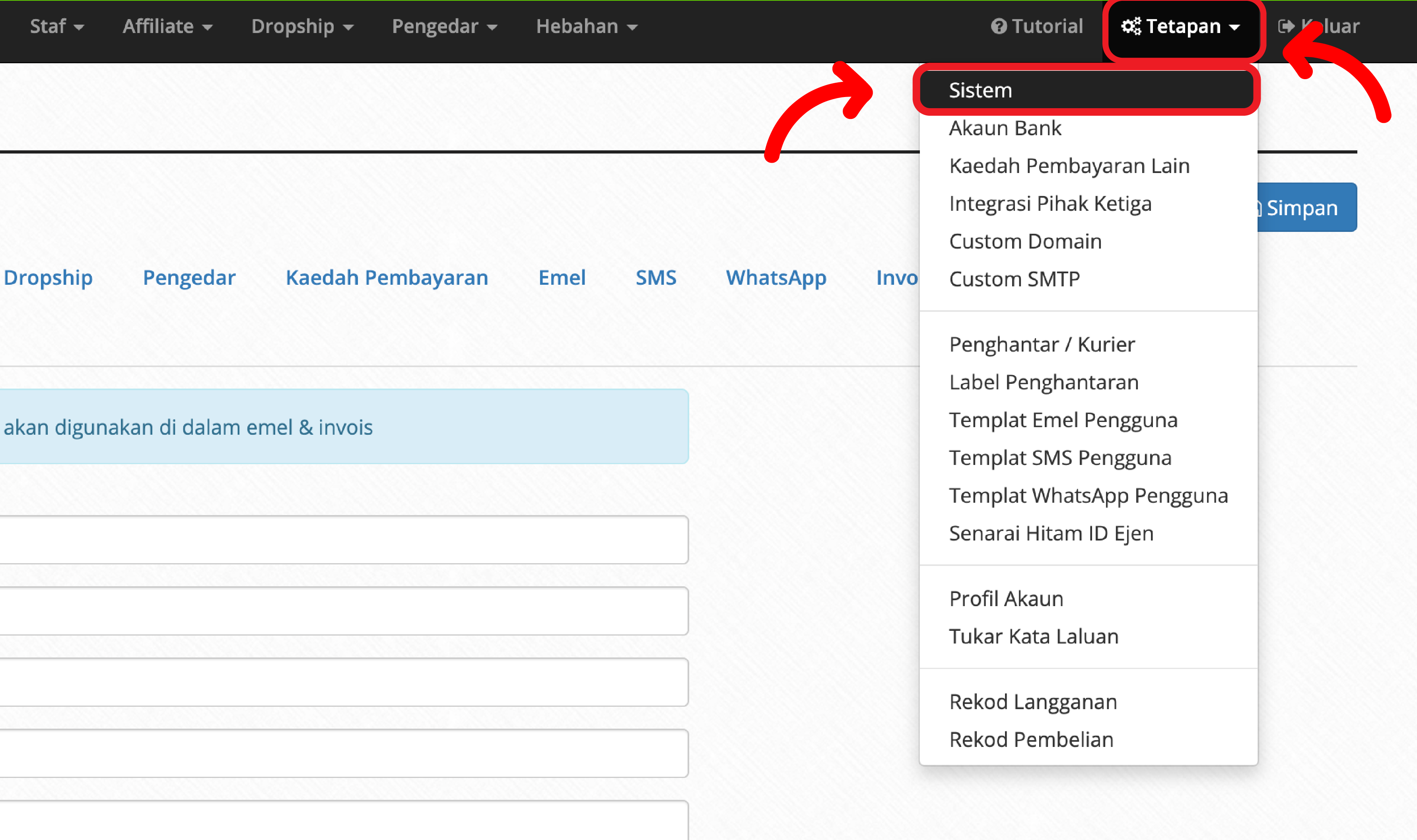Click the Keluar logout icon
The width and height of the screenshot is (1417, 840).
pyautogui.click(x=1286, y=26)
